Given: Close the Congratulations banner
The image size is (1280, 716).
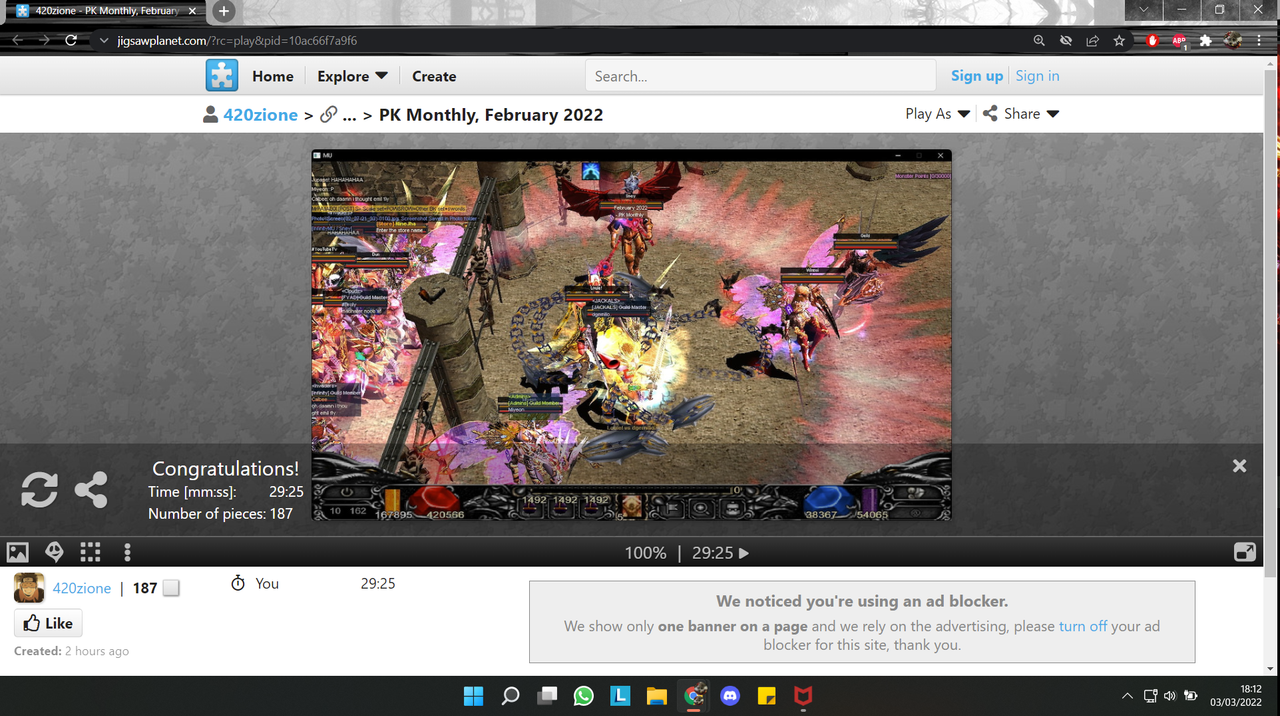Looking at the screenshot, I should coord(1239,466).
